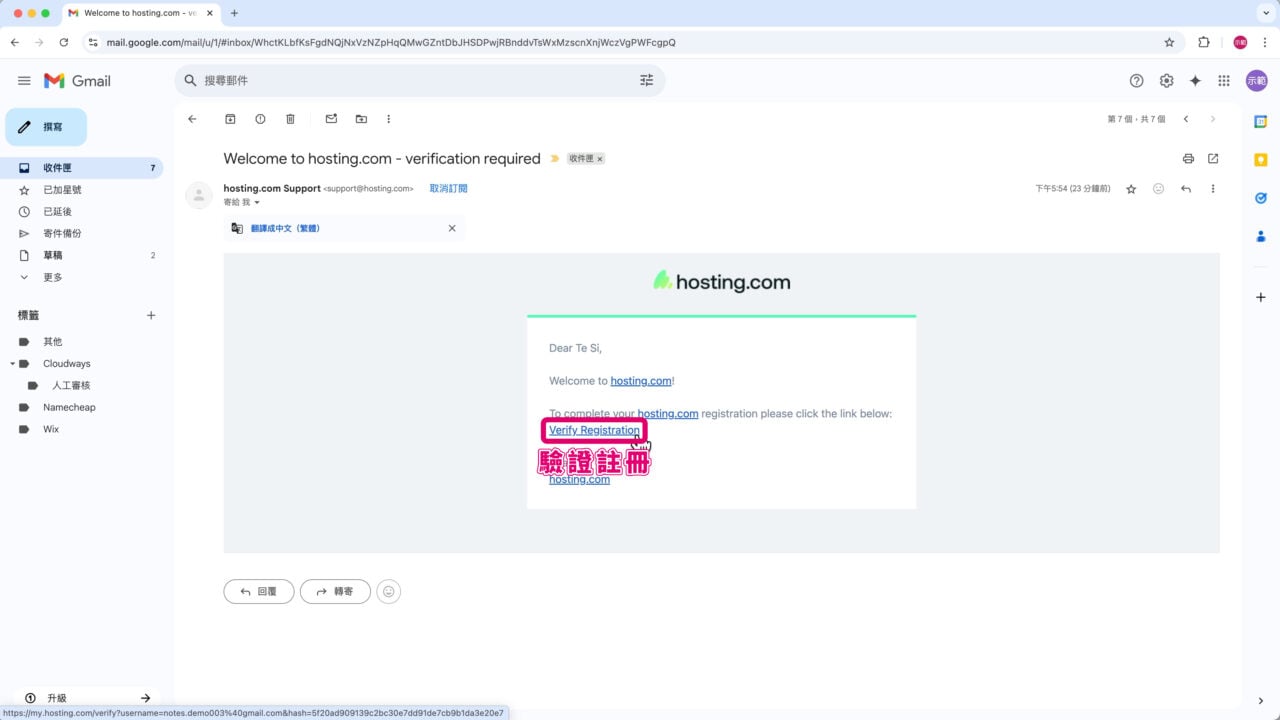Archive the email from hosting.com Support
The width and height of the screenshot is (1280, 720).
230,119
